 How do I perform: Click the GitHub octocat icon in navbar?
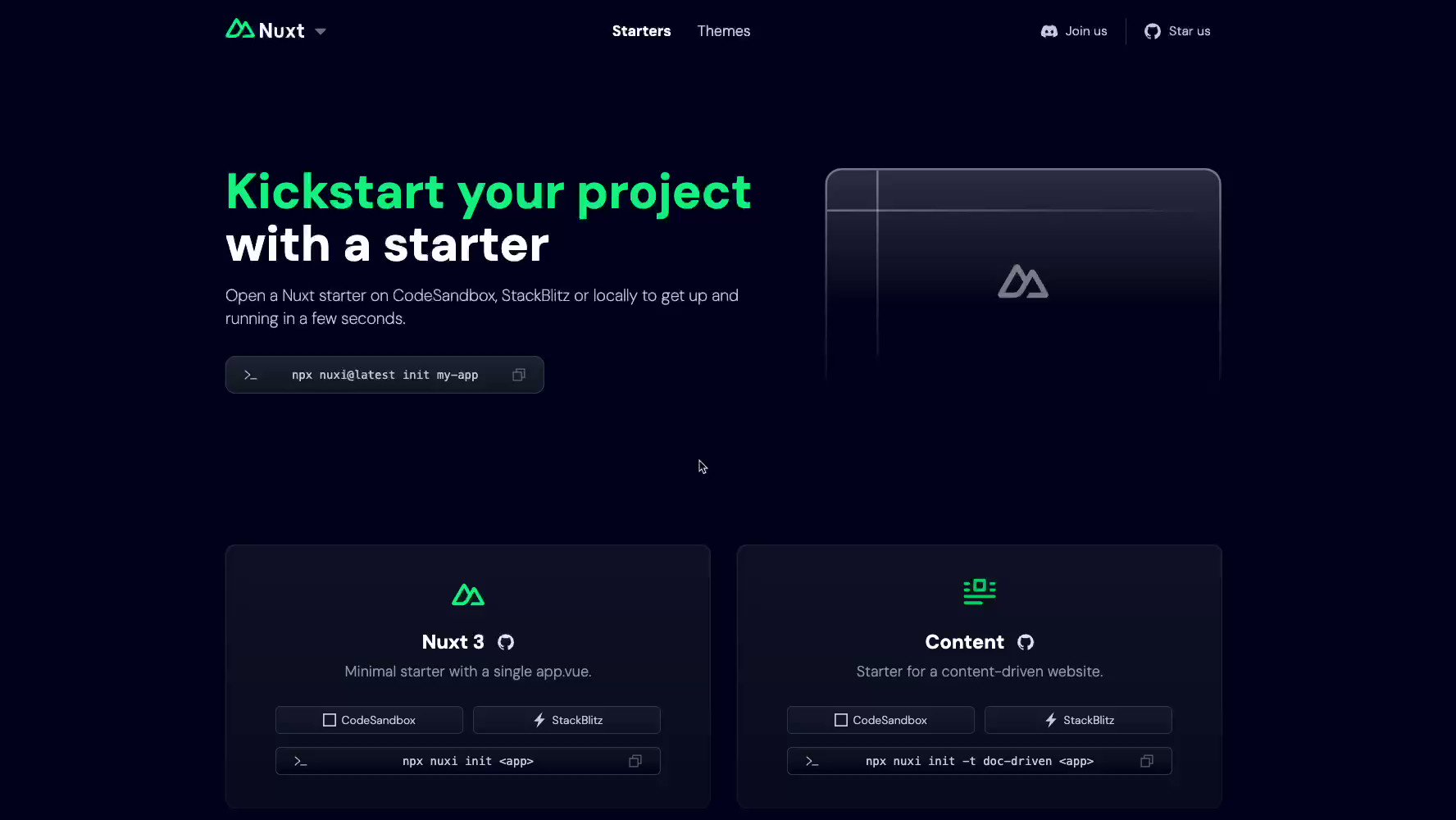point(1152,30)
